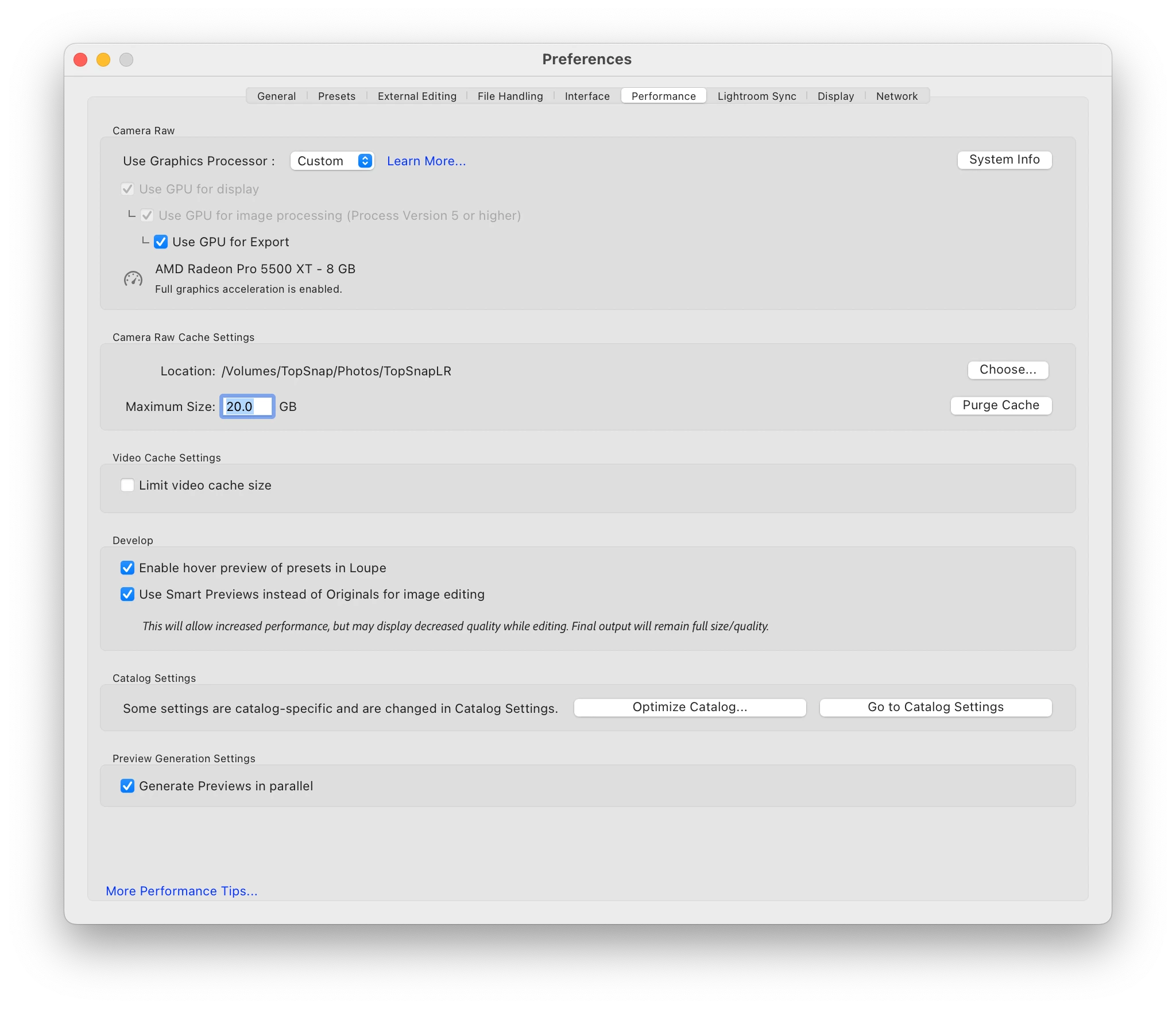The width and height of the screenshot is (1176, 1009).
Task: Click the GPU speedometer icon
Action: click(x=133, y=279)
